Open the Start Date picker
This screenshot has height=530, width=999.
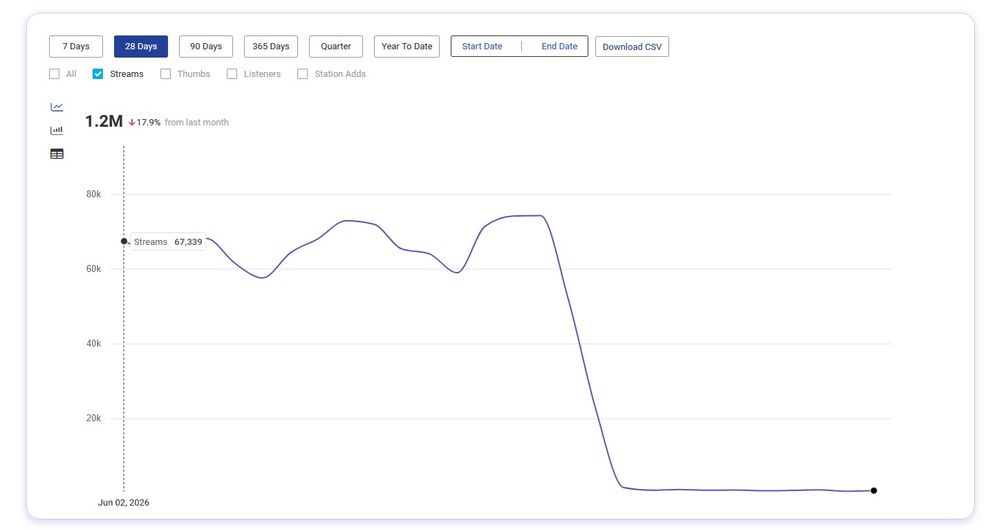482,47
